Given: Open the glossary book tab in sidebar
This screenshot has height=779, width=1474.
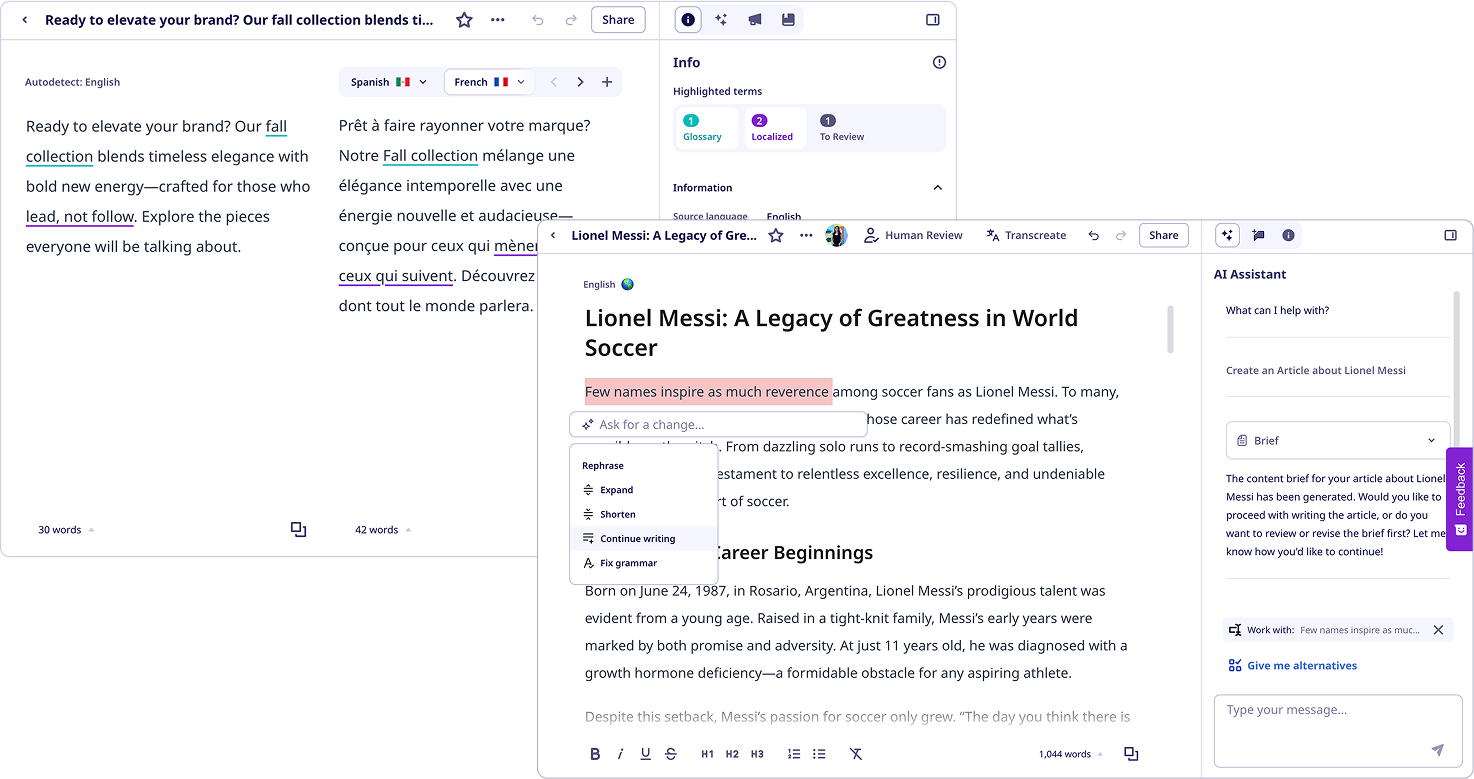Looking at the screenshot, I should [x=788, y=20].
